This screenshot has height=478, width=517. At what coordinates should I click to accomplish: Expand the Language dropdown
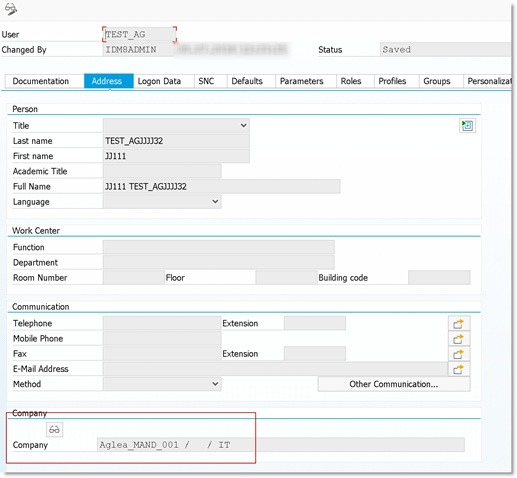[x=215, y=202]
